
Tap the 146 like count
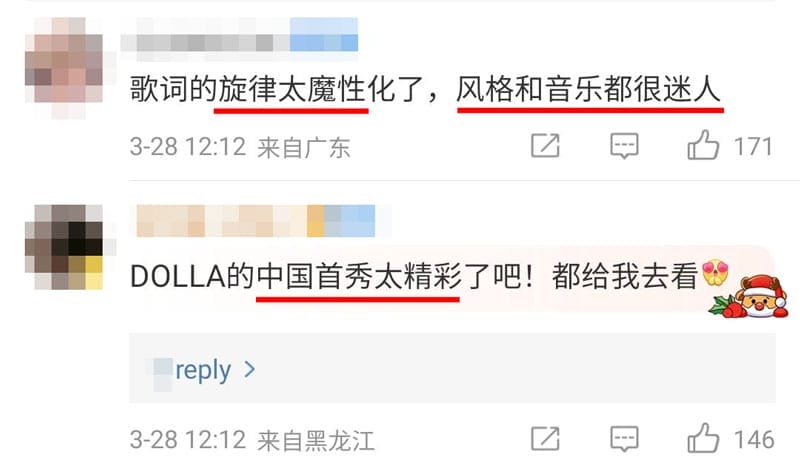tap(754, 439)
